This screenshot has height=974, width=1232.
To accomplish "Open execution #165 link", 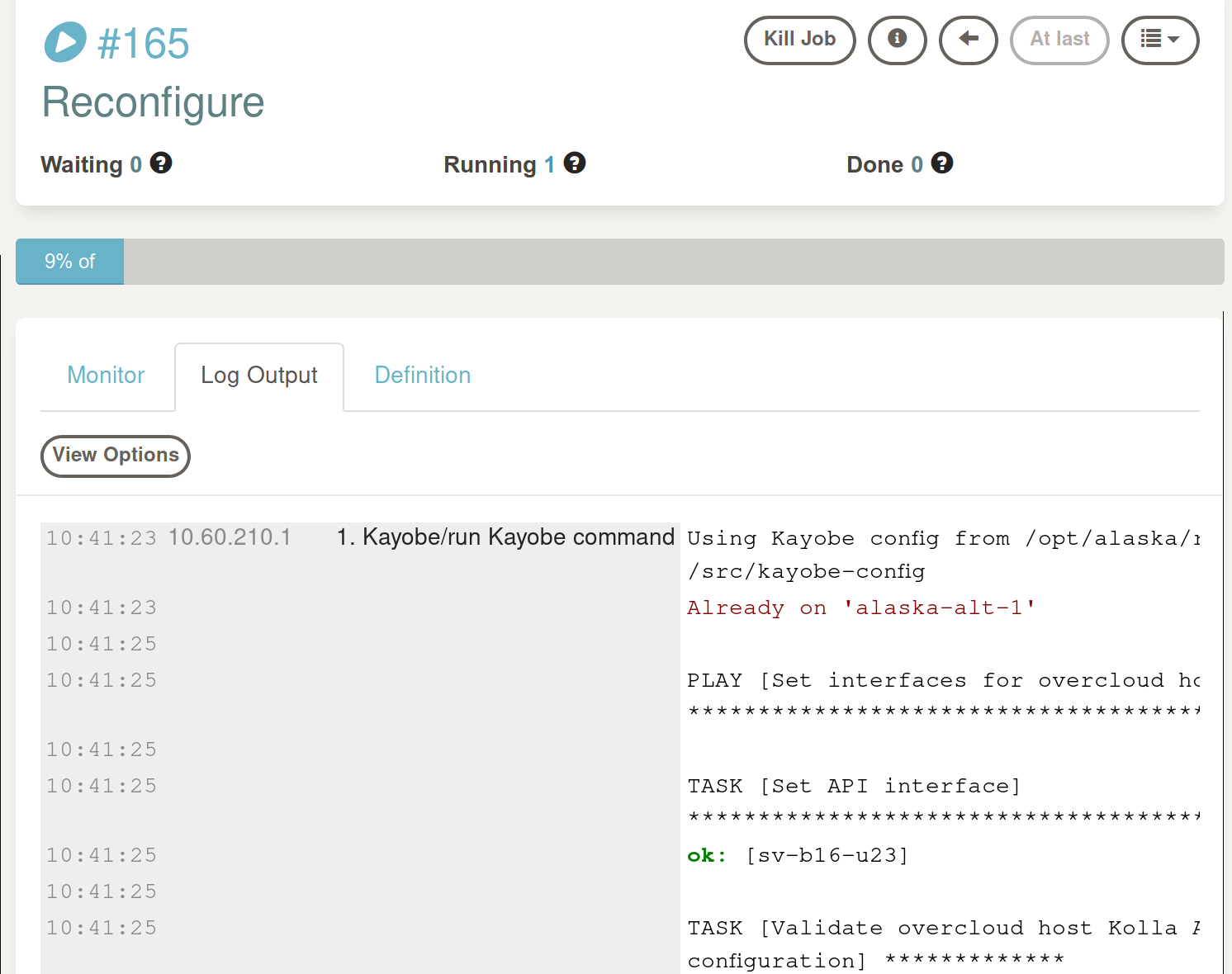I will [x=144, y=44].
